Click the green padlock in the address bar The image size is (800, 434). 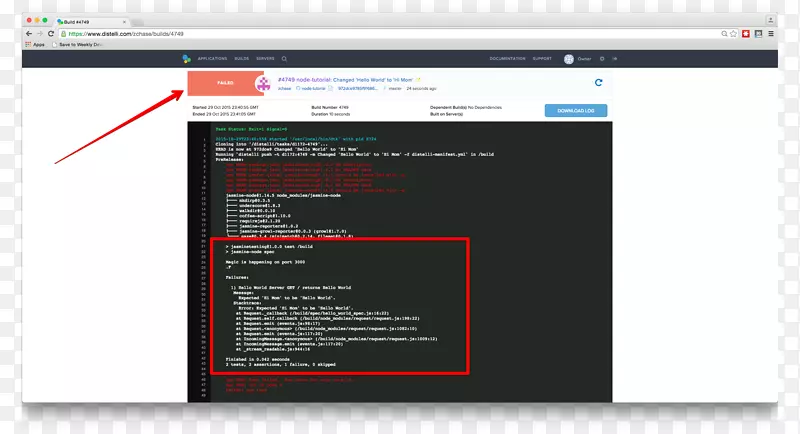(63, 34)
